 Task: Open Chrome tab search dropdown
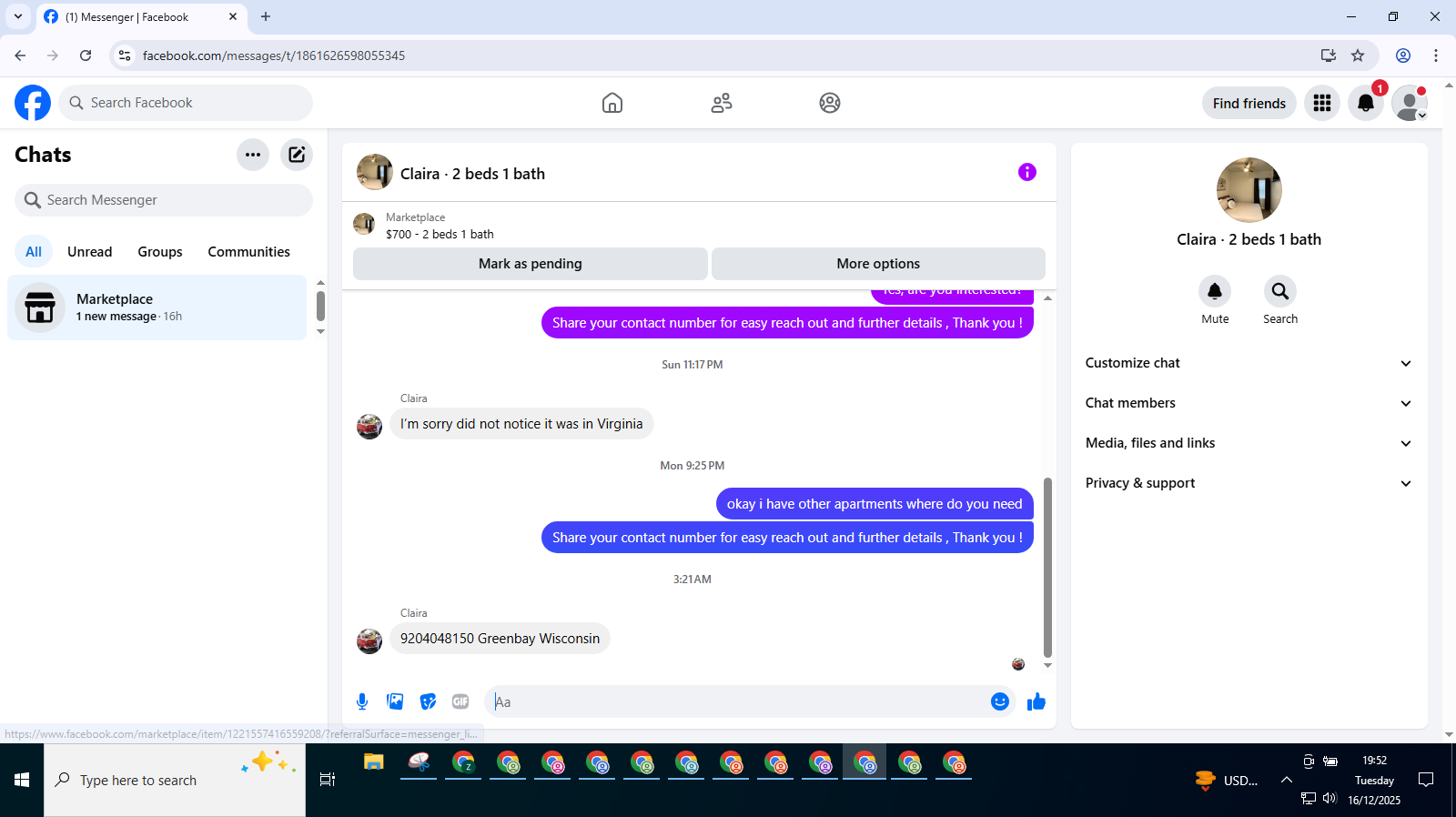(x=18, y=16)
